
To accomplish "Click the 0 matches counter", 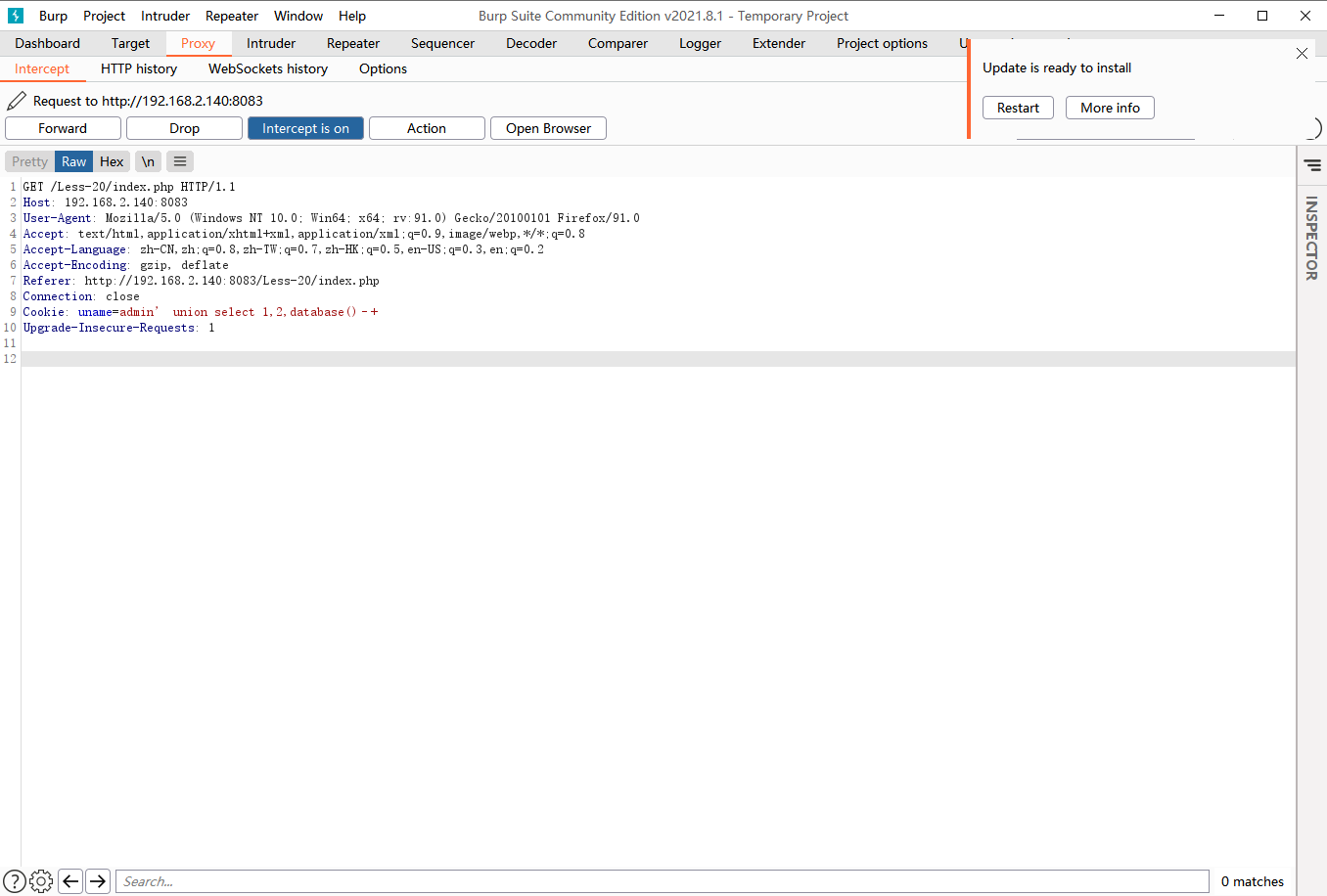I will pyautogui.click(x=1252, y=881).
